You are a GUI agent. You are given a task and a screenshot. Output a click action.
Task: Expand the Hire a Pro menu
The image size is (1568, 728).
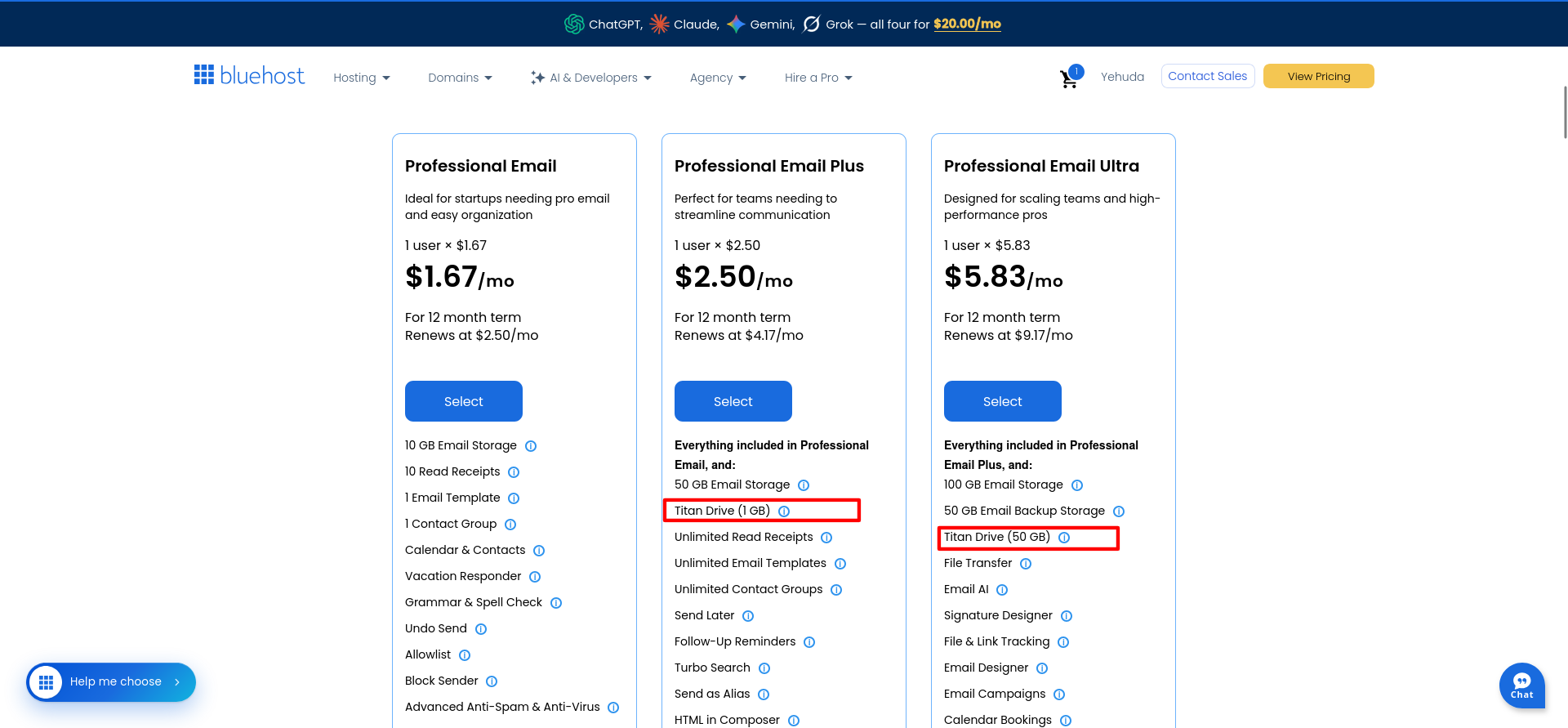(x=818, y=78)
